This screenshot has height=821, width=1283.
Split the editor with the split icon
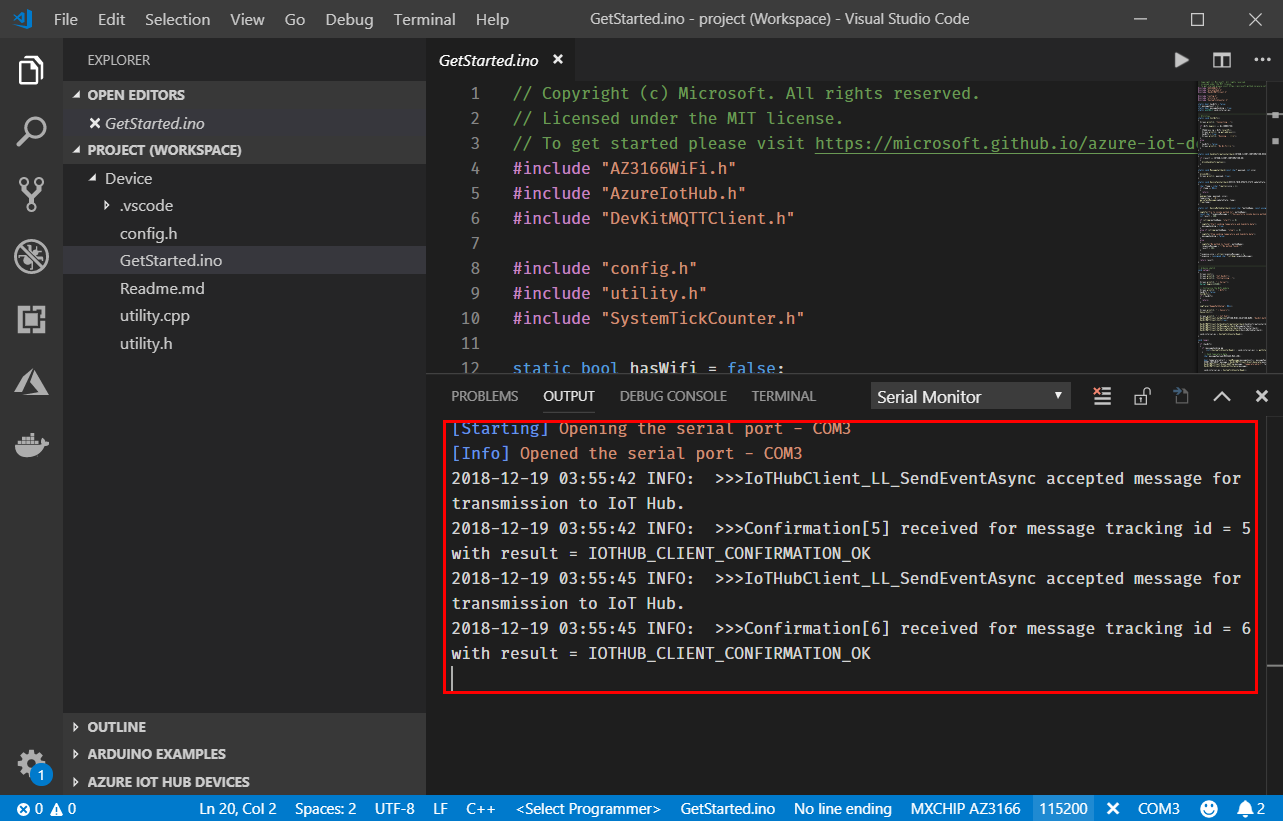pyautogui.click(x=1221, y=60)
